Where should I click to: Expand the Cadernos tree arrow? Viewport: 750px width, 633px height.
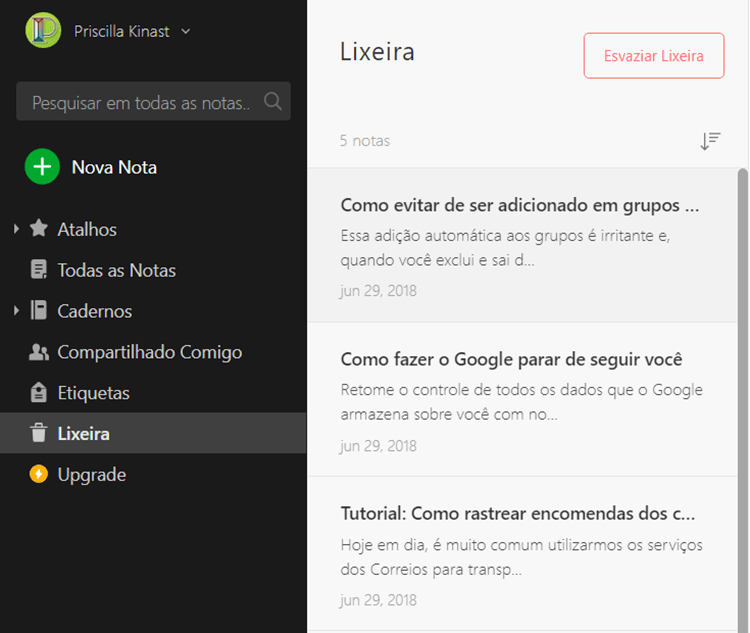[16, 312]
